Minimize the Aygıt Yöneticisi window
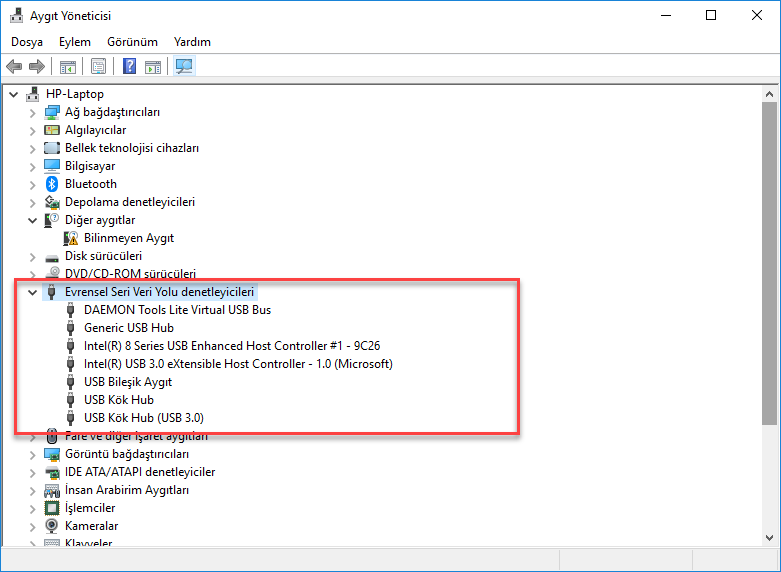 pyautogui.click(x=666, y=15)
